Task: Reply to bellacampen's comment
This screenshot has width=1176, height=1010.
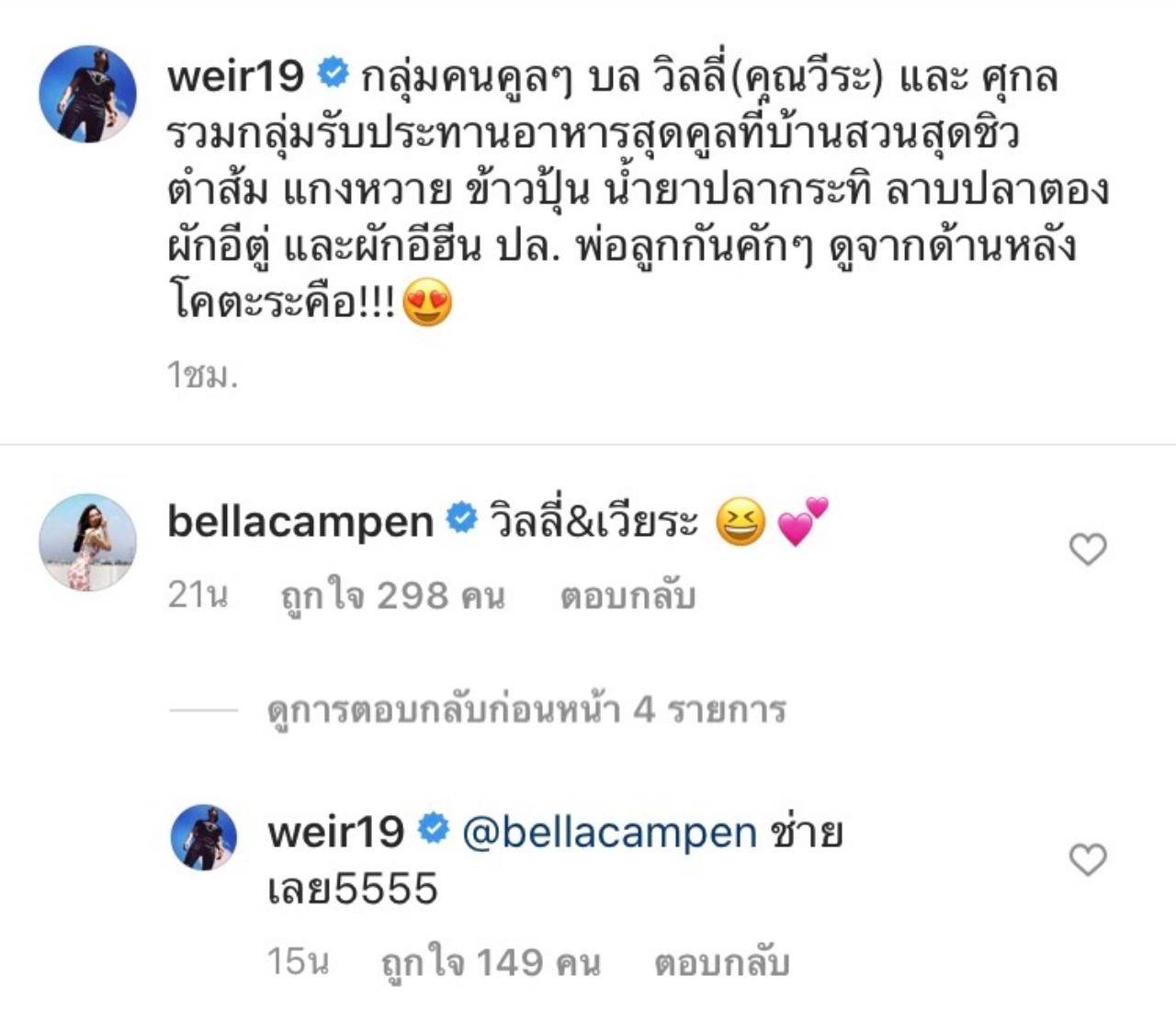Action: (628, 596)
